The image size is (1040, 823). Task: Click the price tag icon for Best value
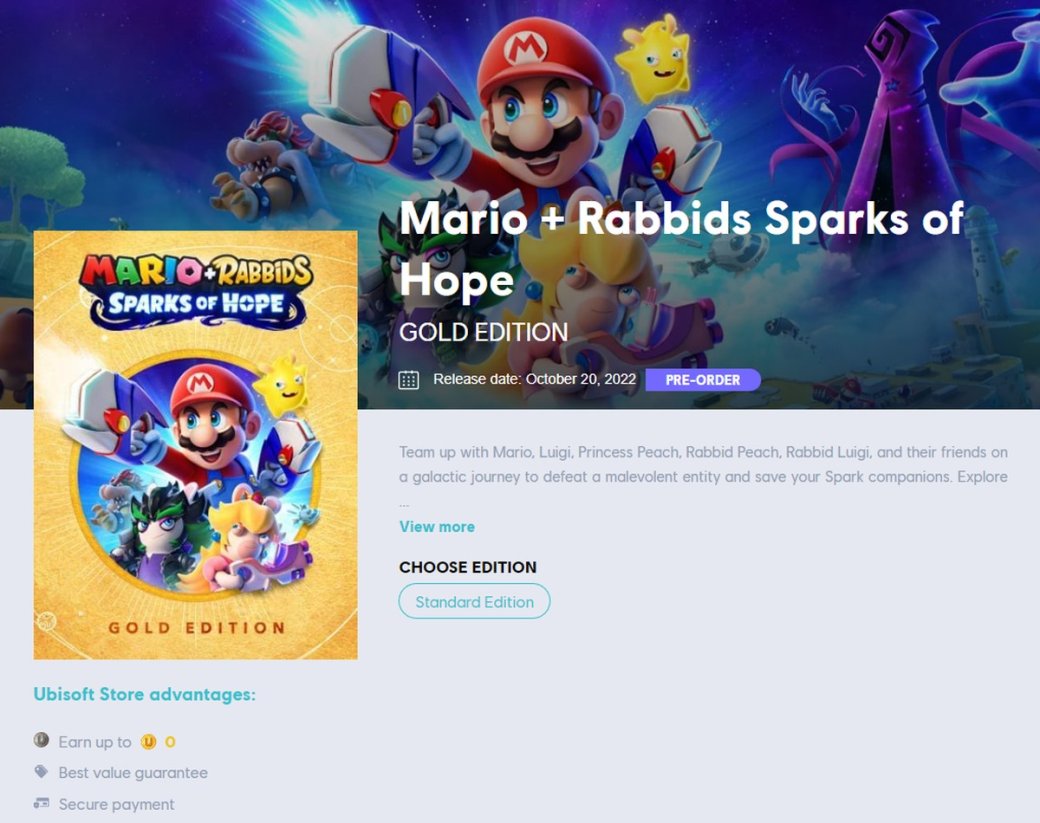(x=41, y=772)
